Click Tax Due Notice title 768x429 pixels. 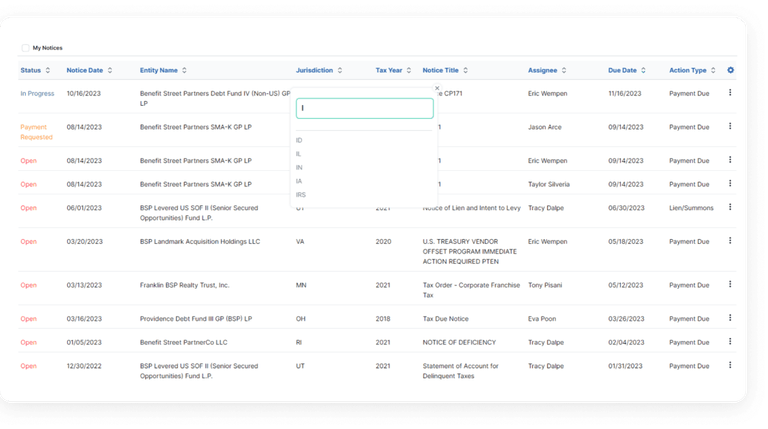click(445, 319)
